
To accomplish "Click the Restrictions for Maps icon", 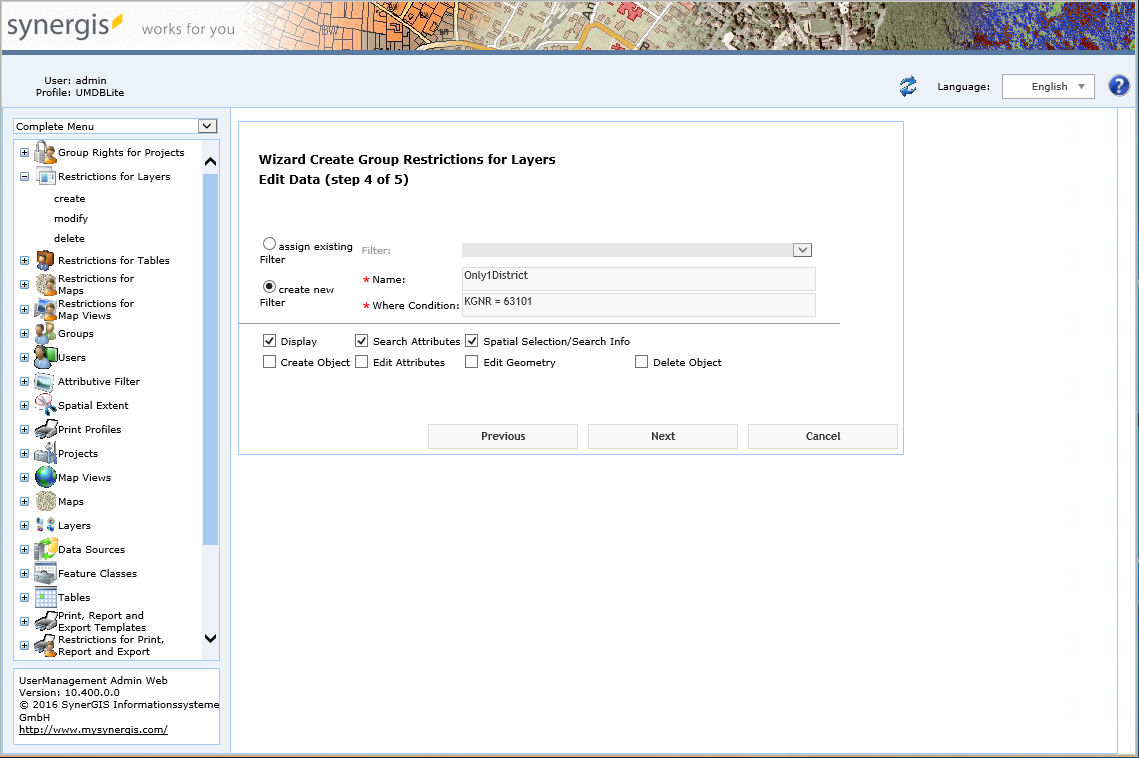I will [44, 284].
